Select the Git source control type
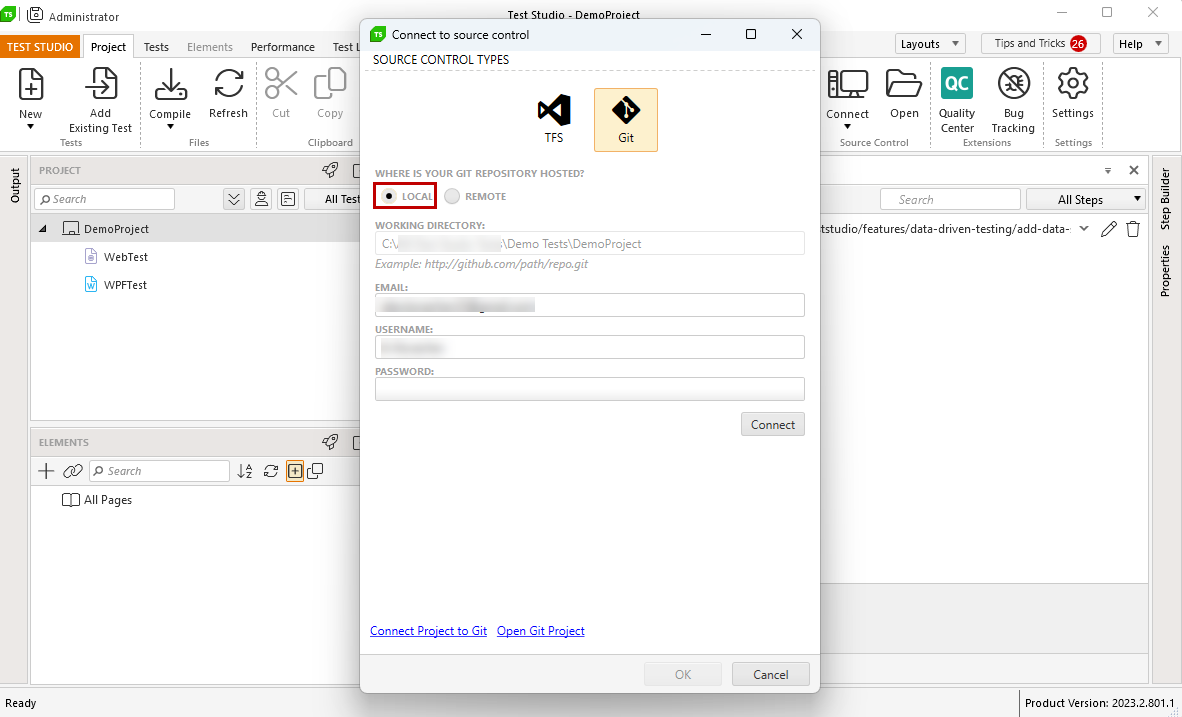 (x=626, y=119)
